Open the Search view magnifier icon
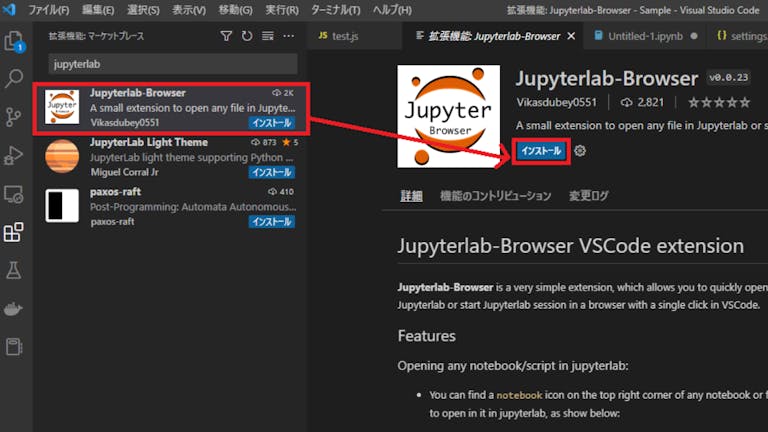Screen dimensions: 768x432 [14, 78]
